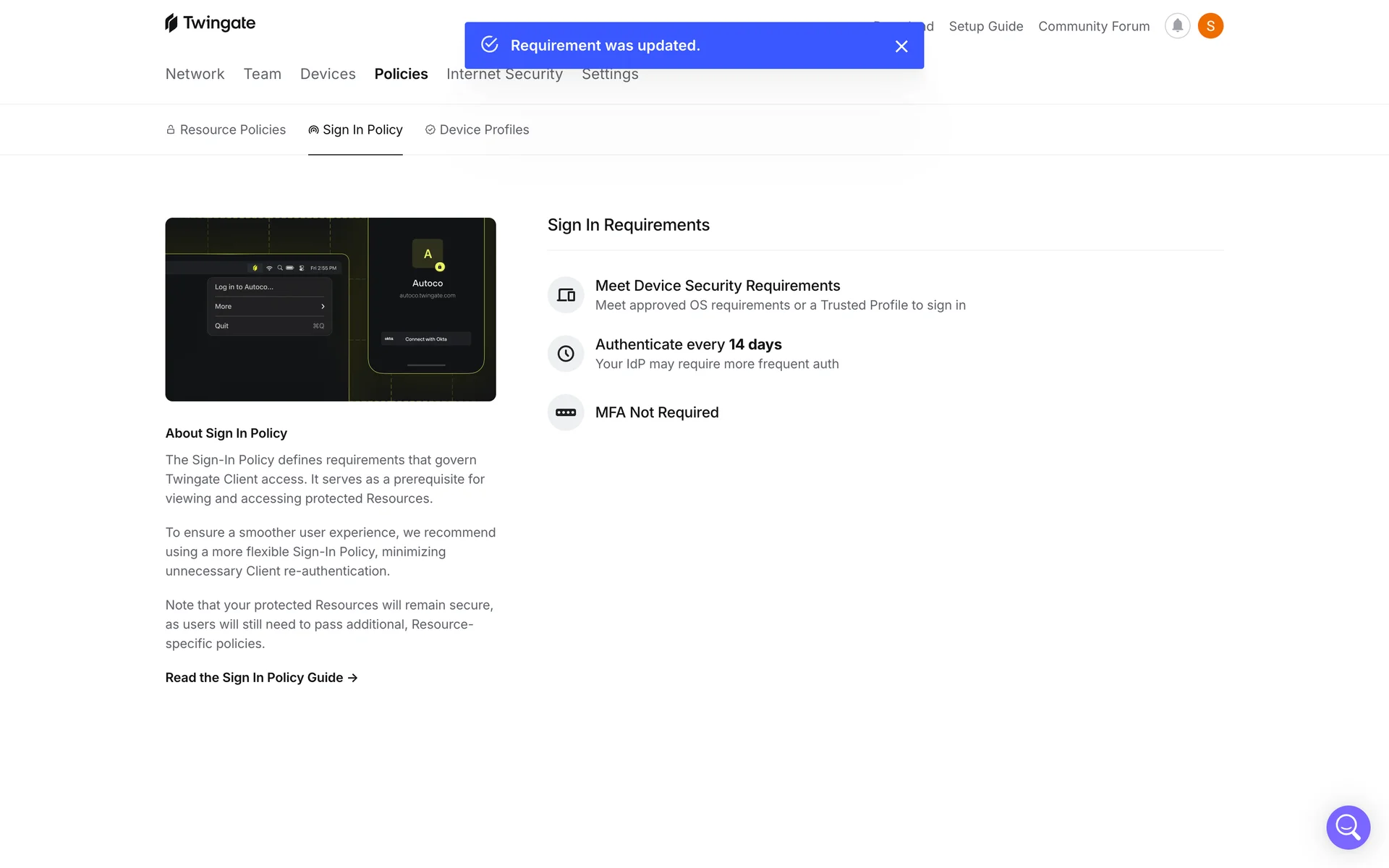Click the device security requirements icon

(x=566, y=295)
